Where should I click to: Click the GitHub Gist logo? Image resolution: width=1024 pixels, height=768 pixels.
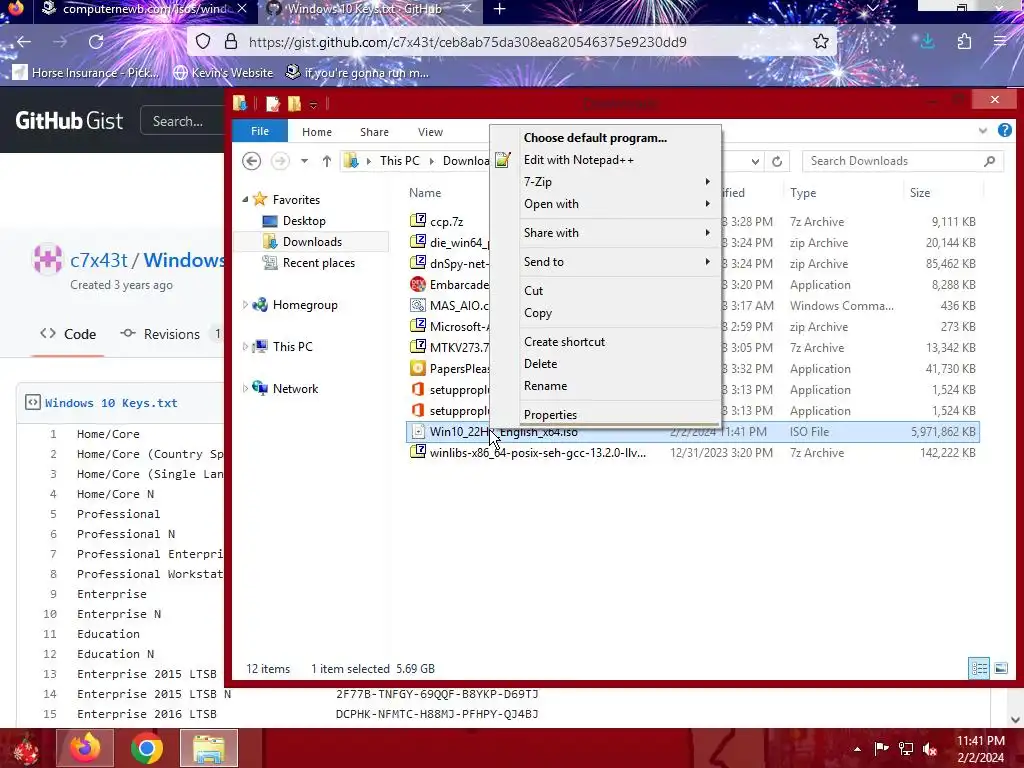69,121
